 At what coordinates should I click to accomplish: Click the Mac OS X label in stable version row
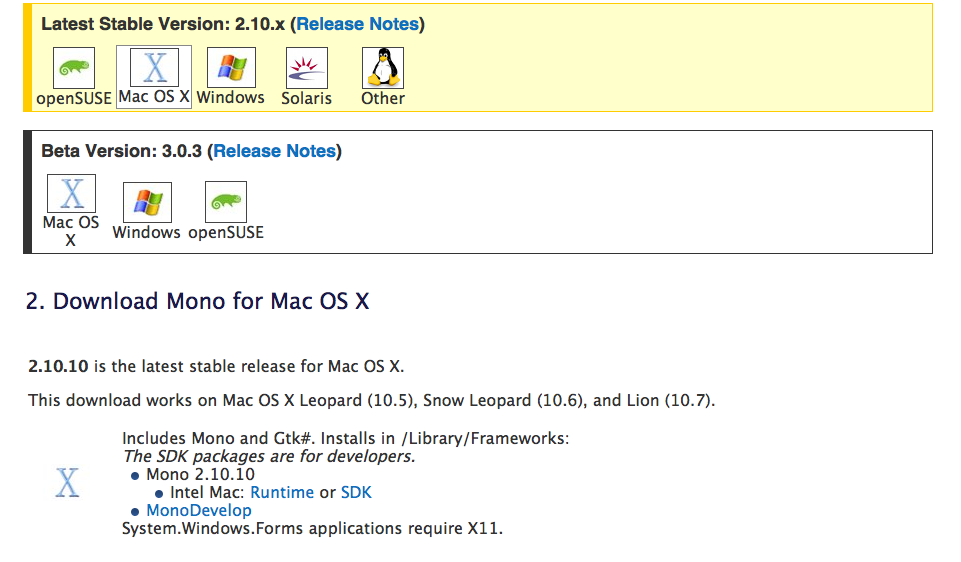click(154, 96)
